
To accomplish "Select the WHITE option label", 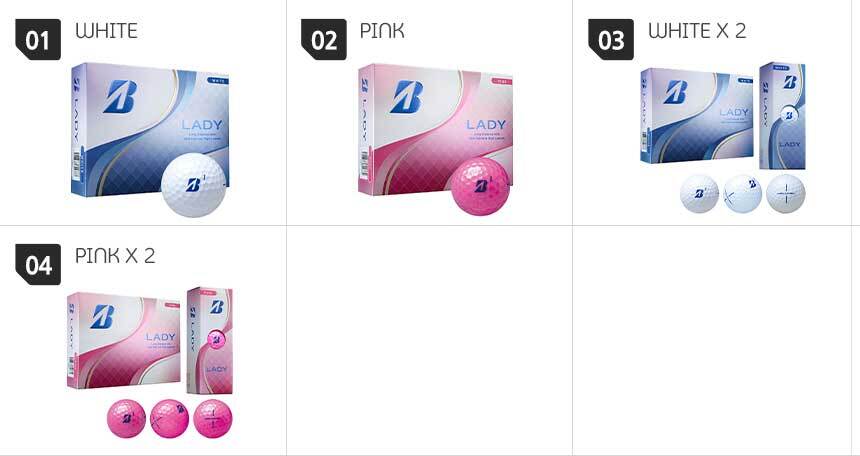I will coord(106,31).
